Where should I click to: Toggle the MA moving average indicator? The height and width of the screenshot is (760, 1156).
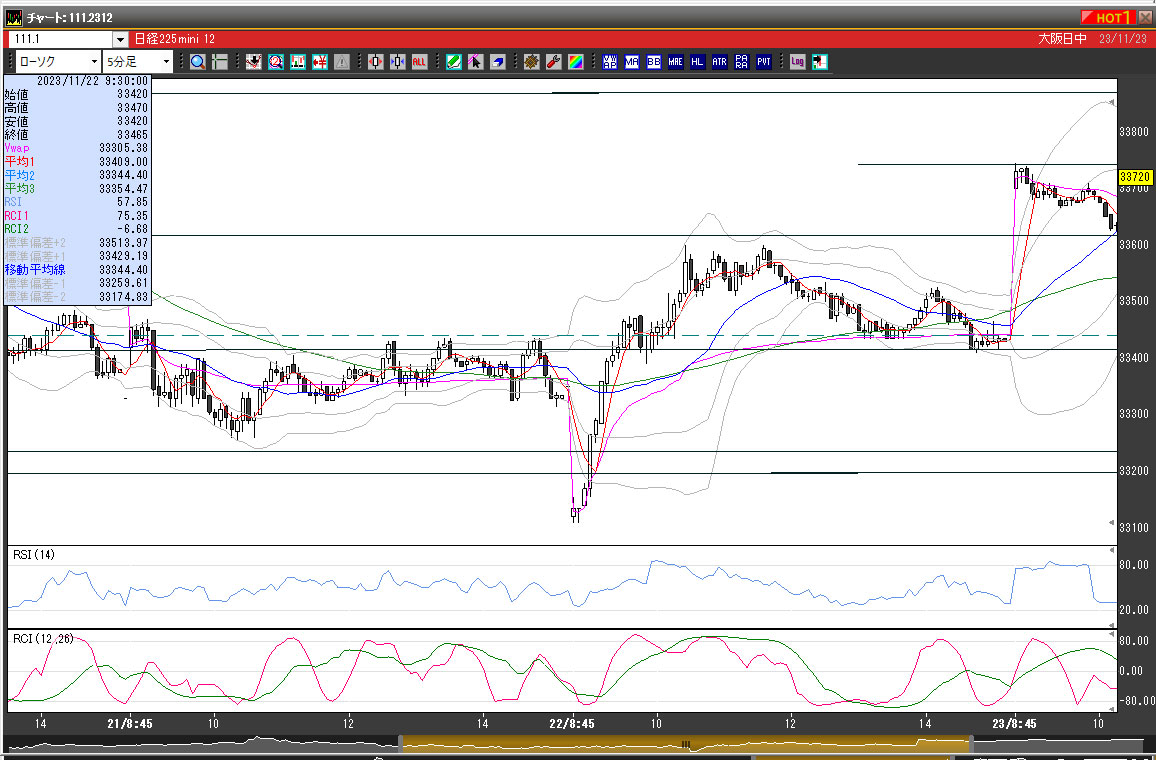(632, 63)
